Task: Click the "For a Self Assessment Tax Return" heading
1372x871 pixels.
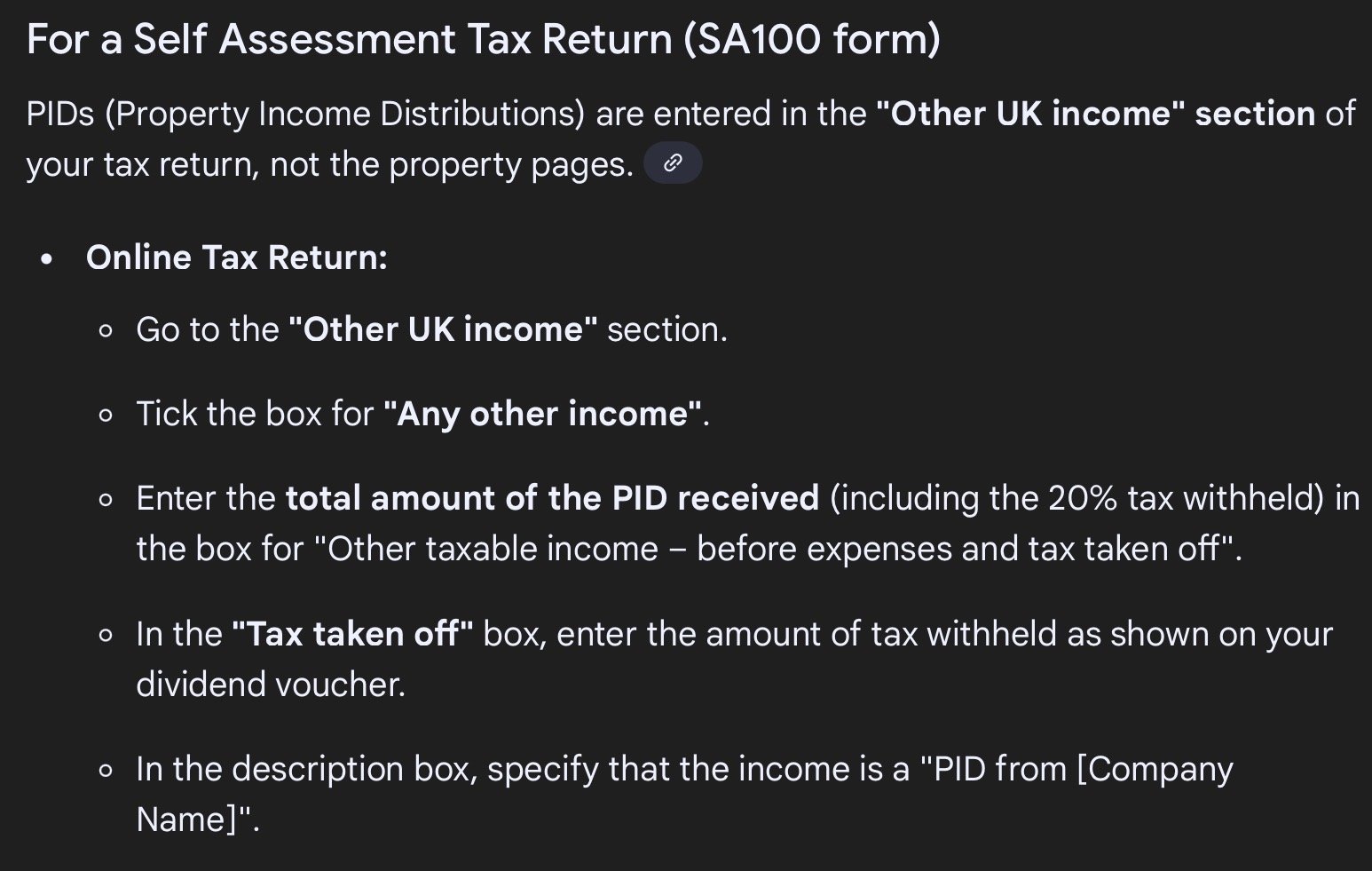Action: [x=351, y=39]
